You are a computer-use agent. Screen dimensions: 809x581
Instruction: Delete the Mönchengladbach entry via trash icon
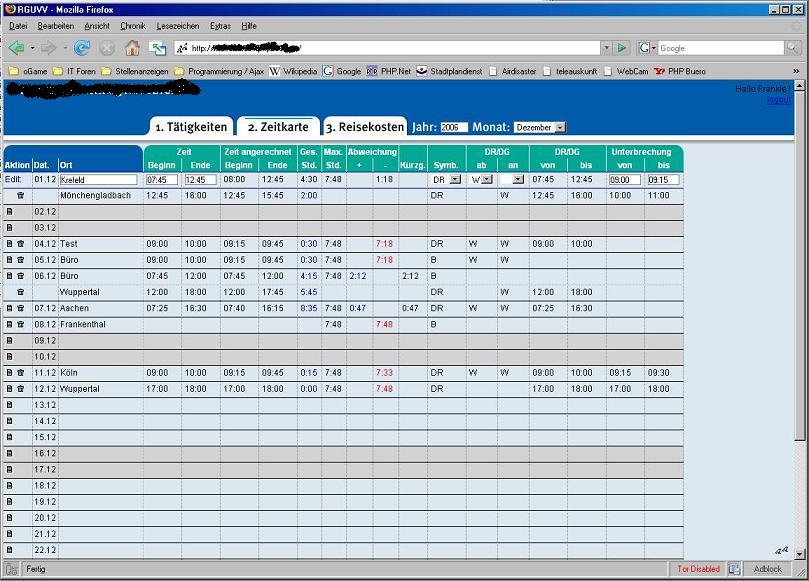point(20,196)
